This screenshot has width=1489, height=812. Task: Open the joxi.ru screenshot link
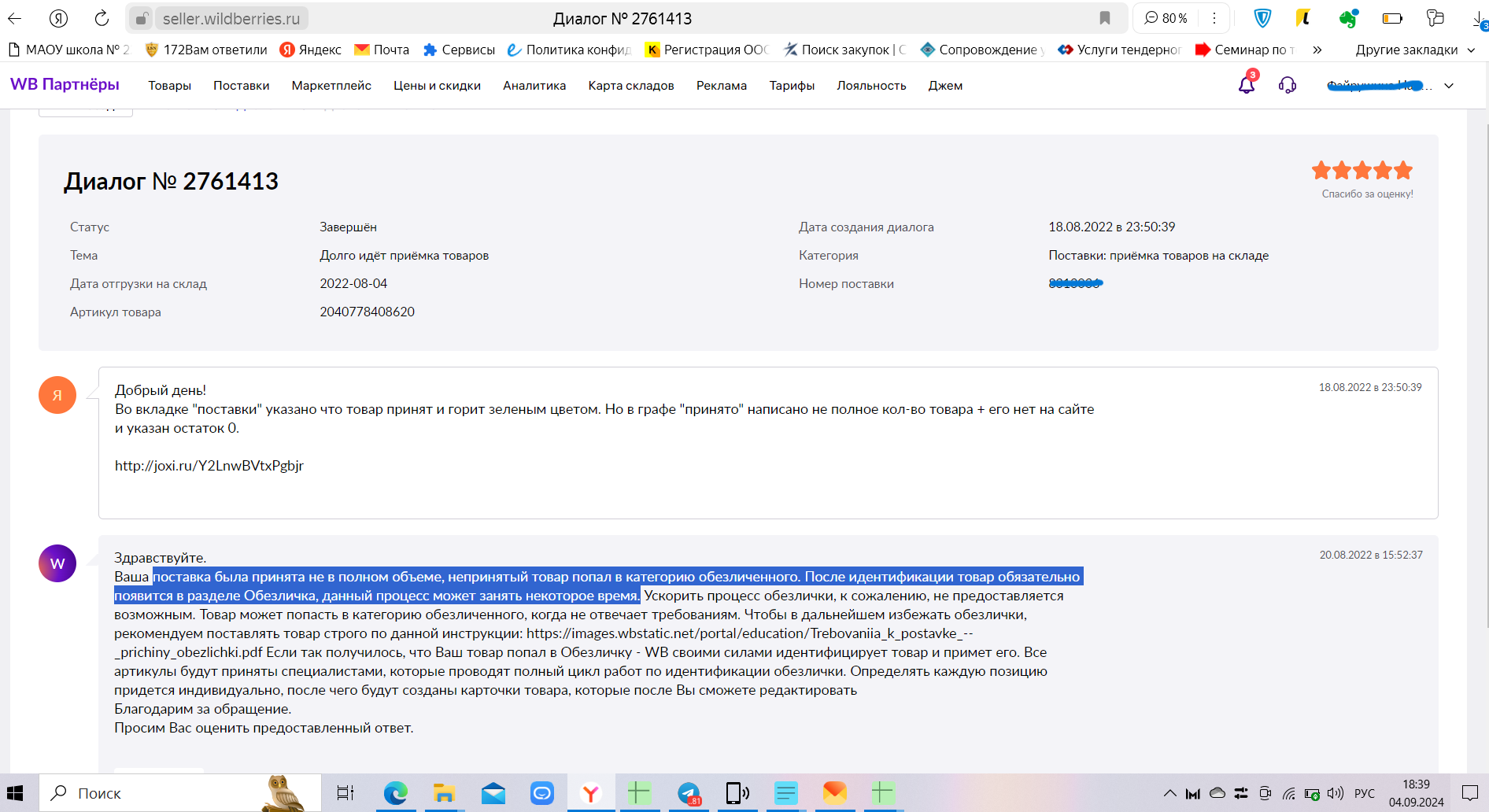coord(209,466)
